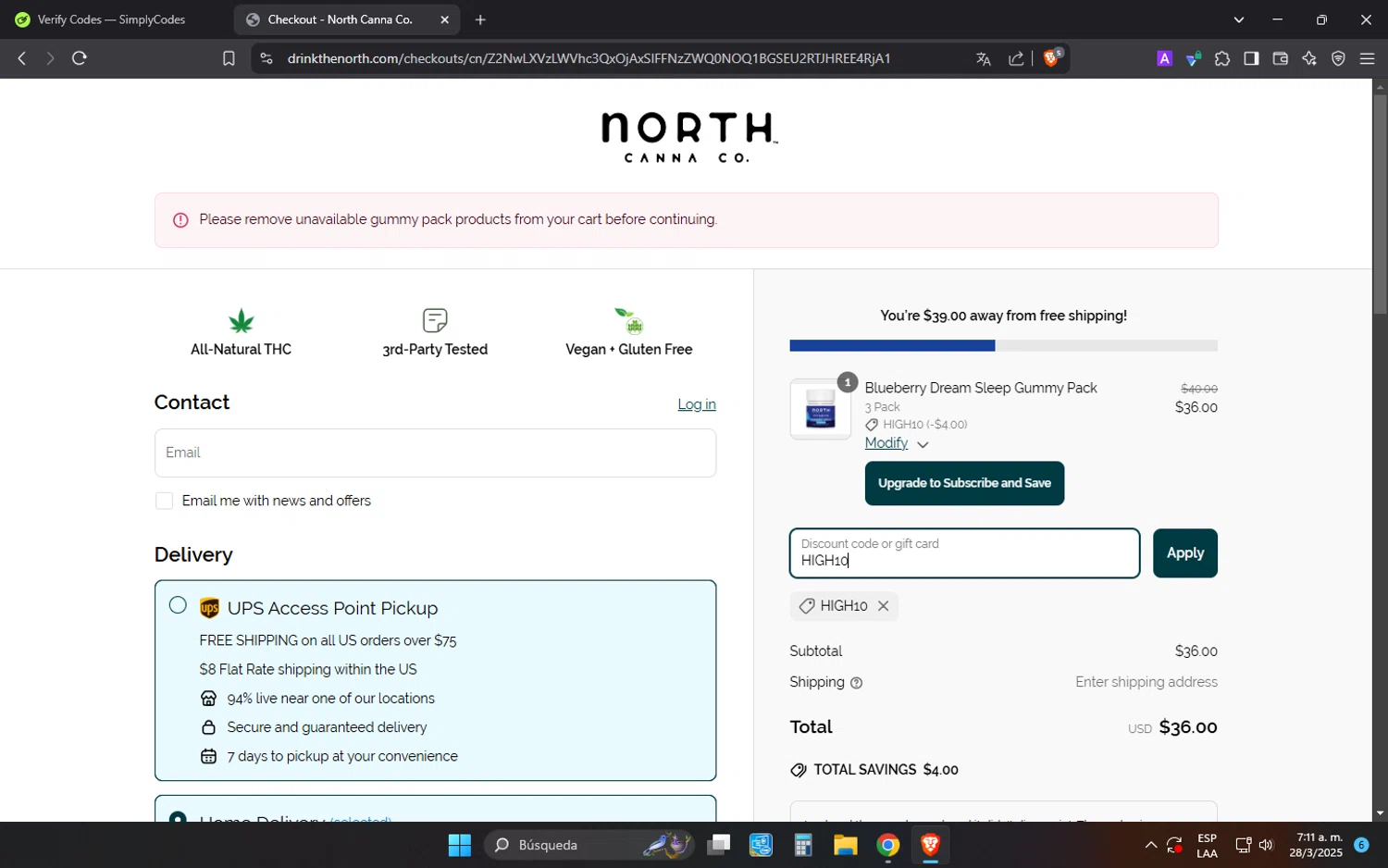
Task: View site information icon in address bar
Action: [x=266, y=58]
